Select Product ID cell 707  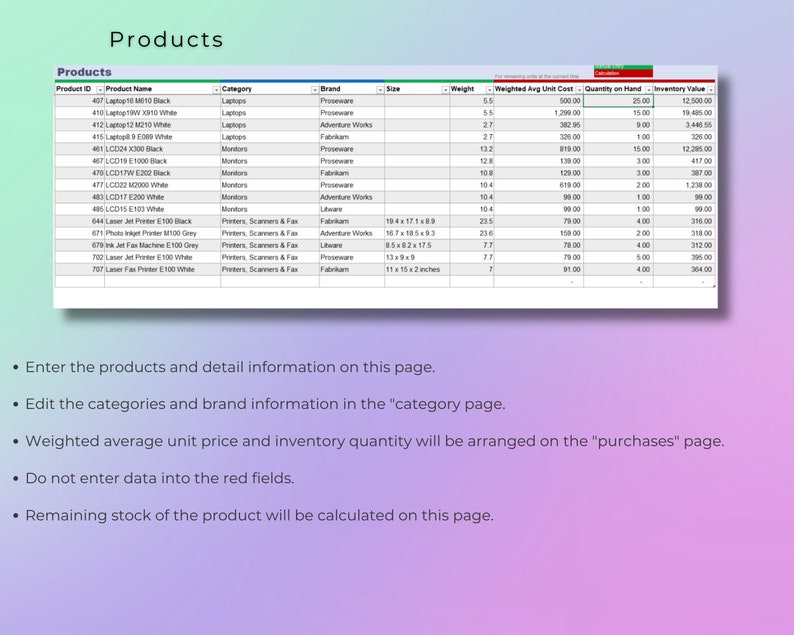(x=80, y=269)
